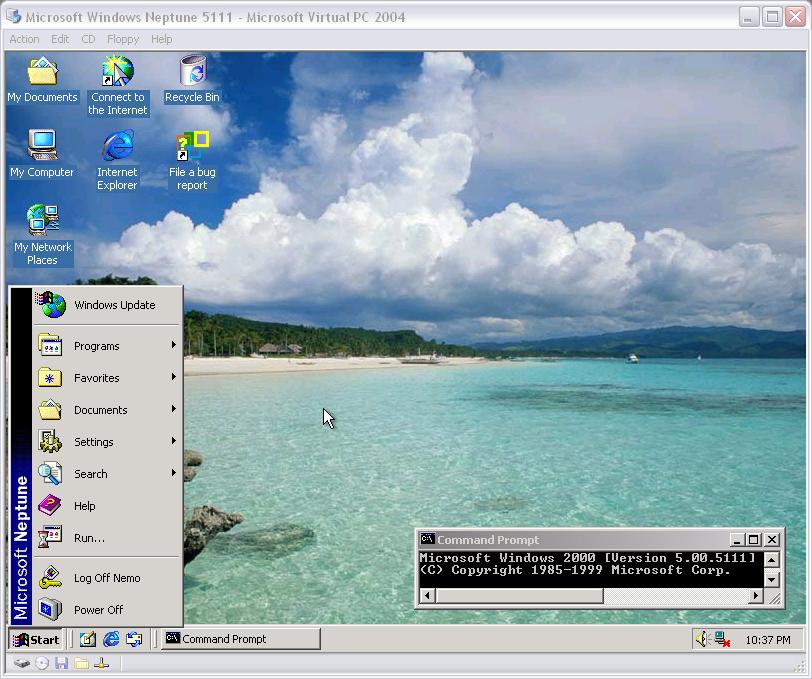Expand the Search submenu
Screen dimensions: 812x679
click(x=107, y=473)
